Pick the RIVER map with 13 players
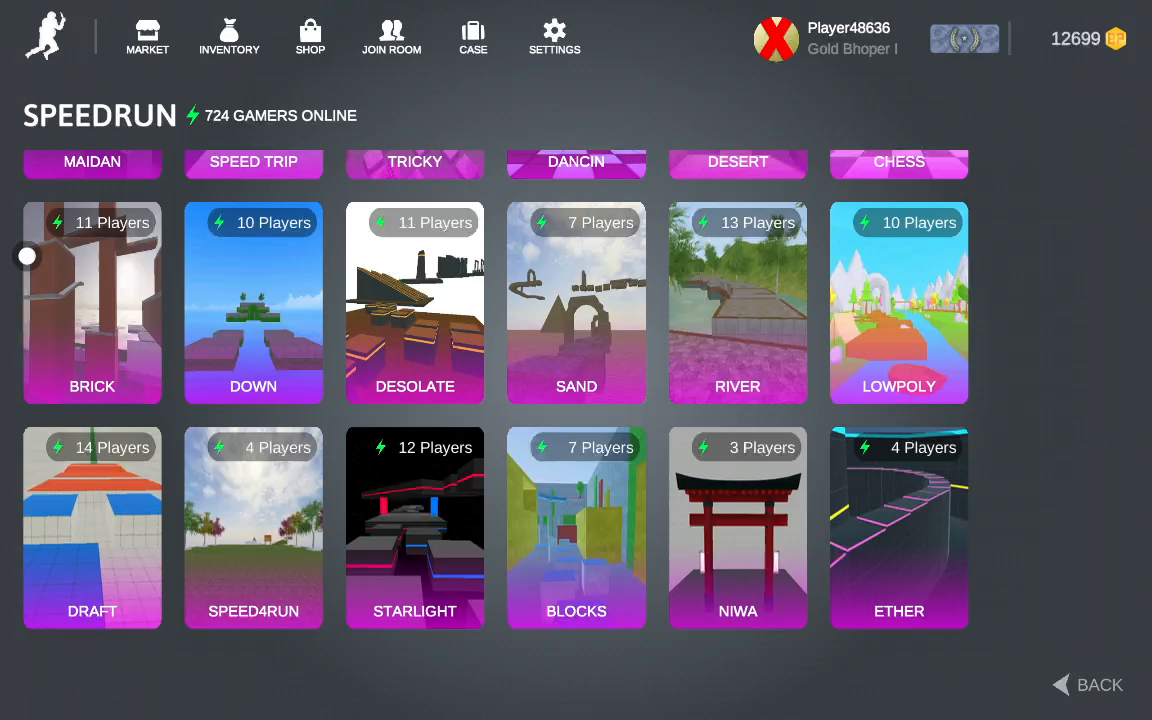The height and width of the screenshot is (720, 1152). coord(738,303)
